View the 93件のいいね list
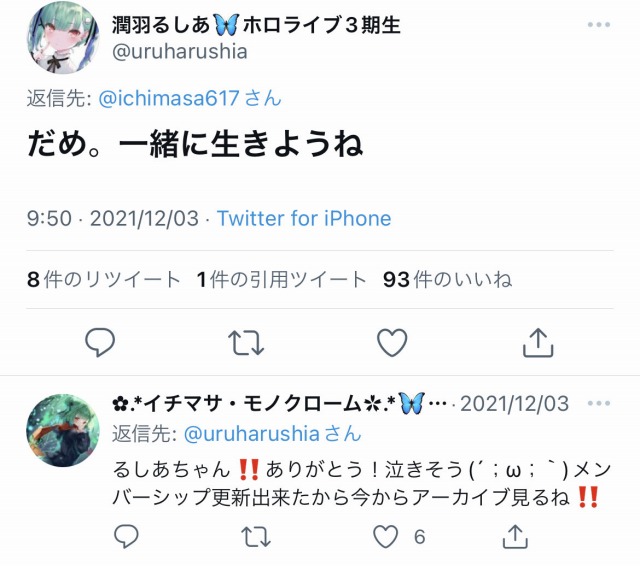This screenshot has width=640, height=566. [447, 280]
